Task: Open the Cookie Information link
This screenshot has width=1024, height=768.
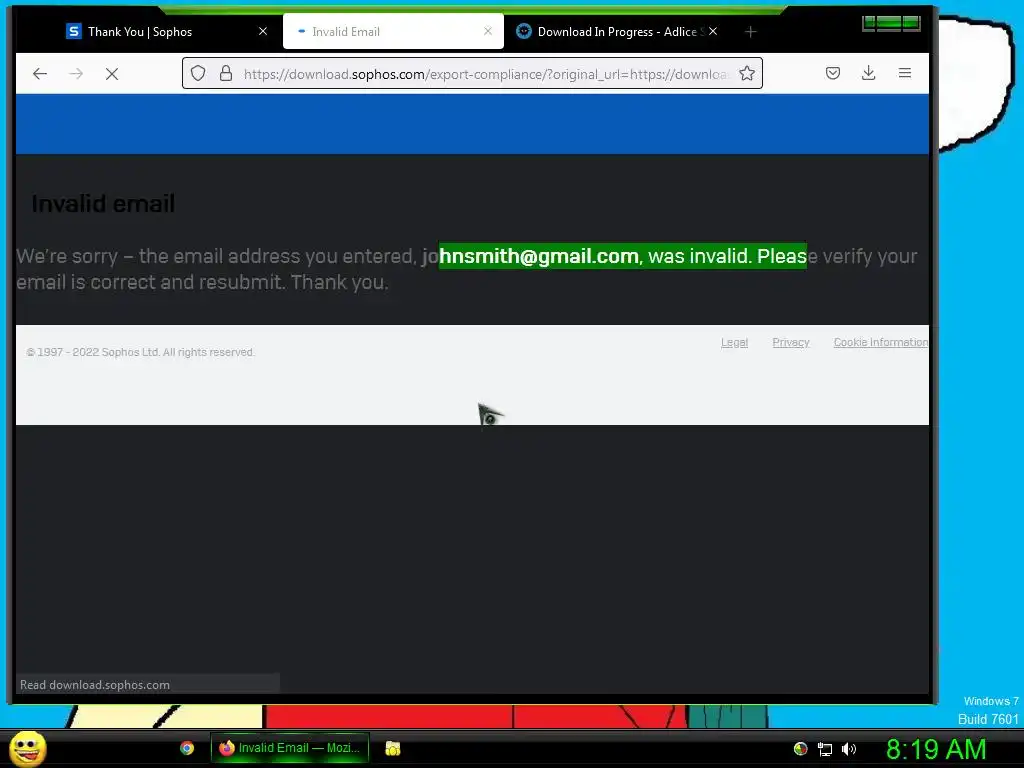Action: 880,342
